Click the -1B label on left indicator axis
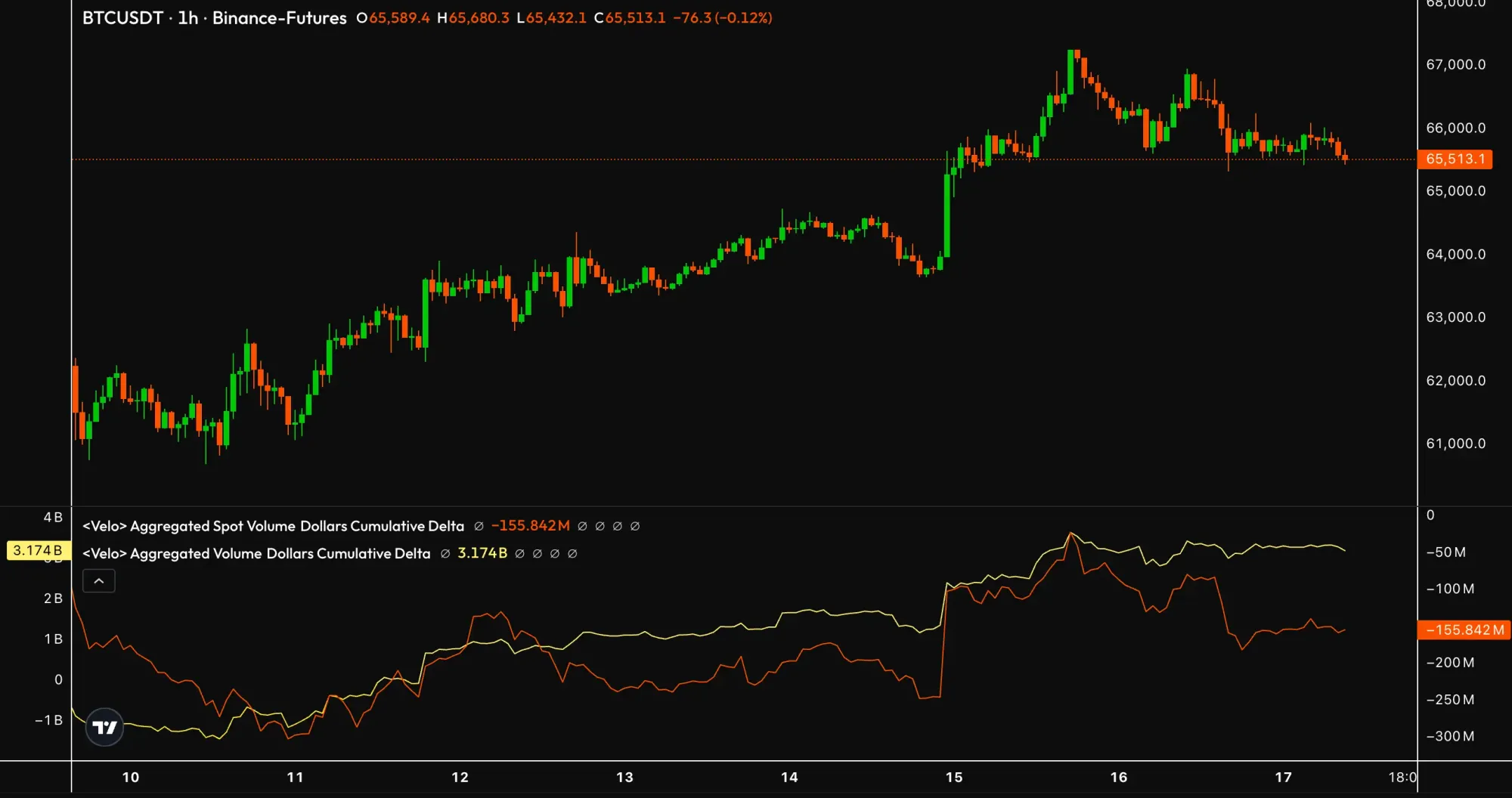This screenshot has height=798, width=1512. point(48,720)
